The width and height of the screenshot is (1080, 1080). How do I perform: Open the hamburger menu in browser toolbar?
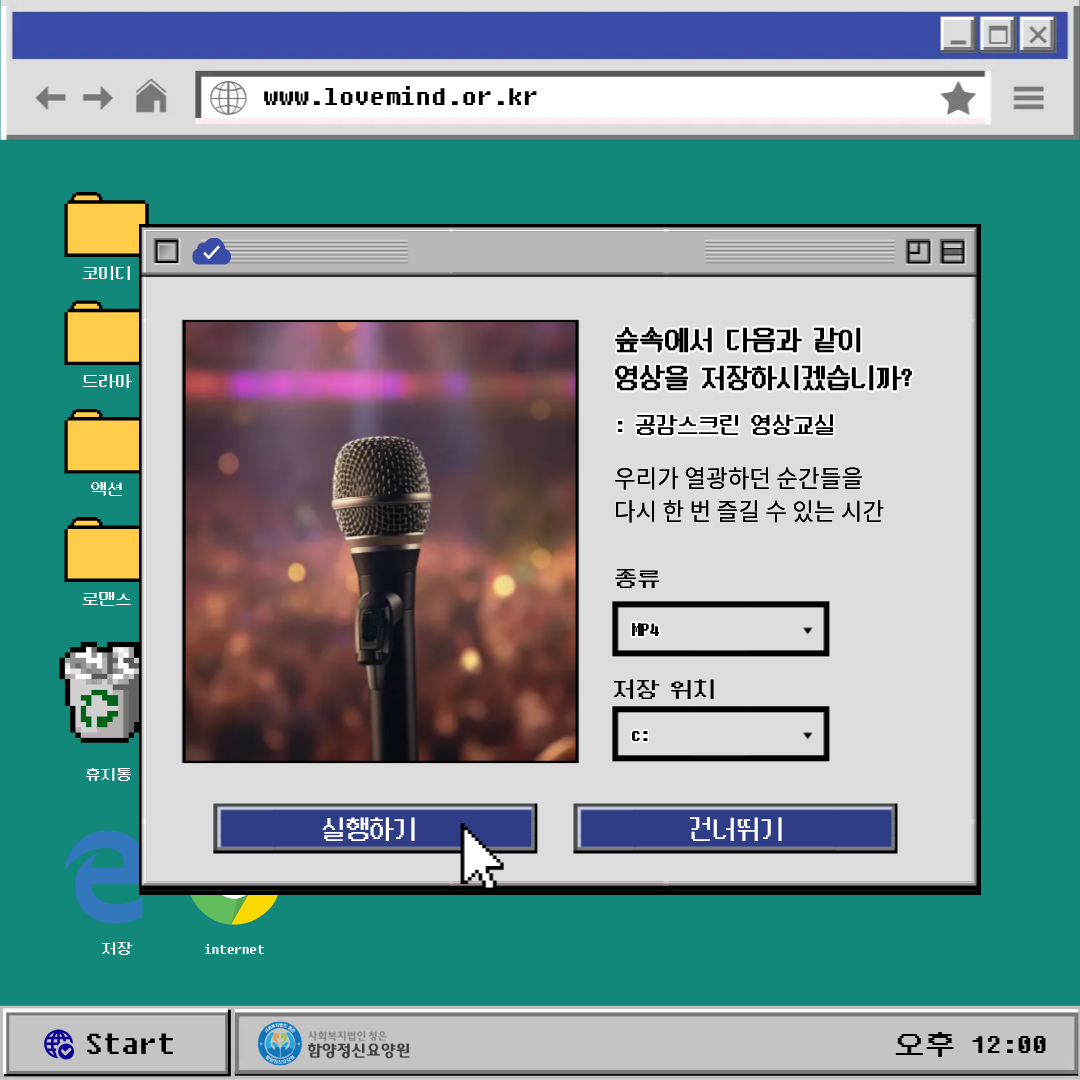[1028, 98]
